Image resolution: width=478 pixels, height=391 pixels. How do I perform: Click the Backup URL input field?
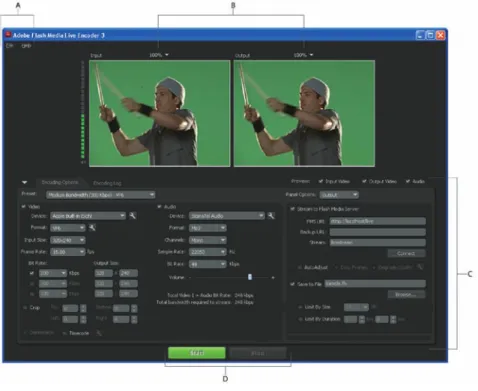tap(378, 232)
